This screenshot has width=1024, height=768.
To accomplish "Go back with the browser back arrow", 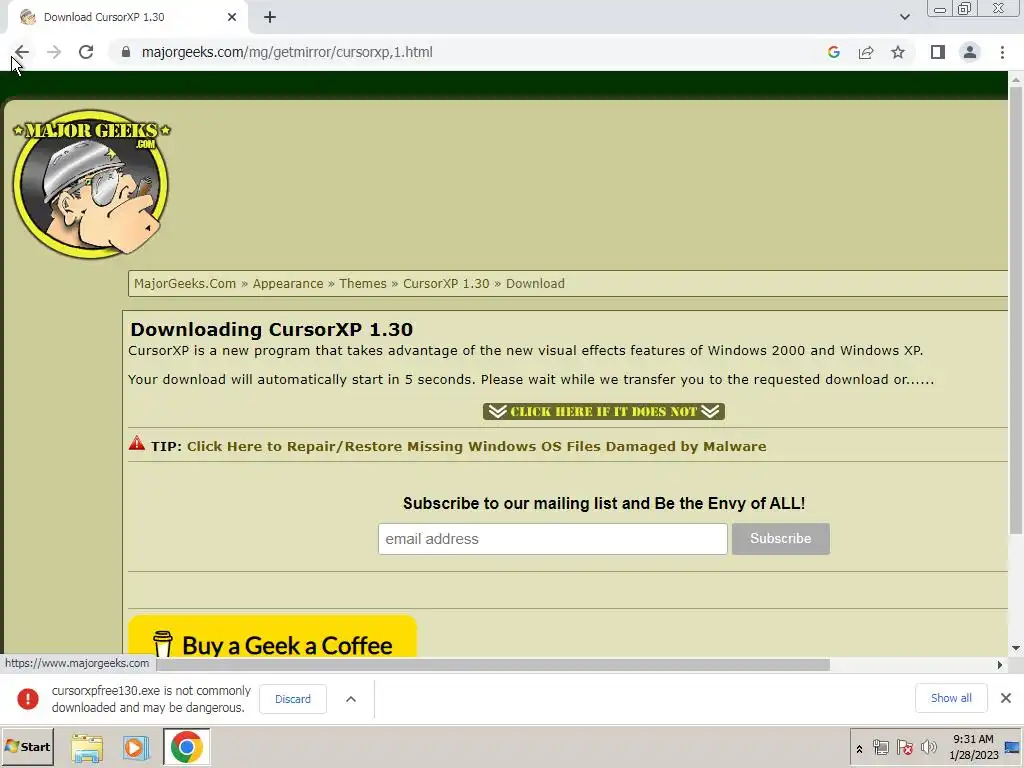I will click(22, 52).
